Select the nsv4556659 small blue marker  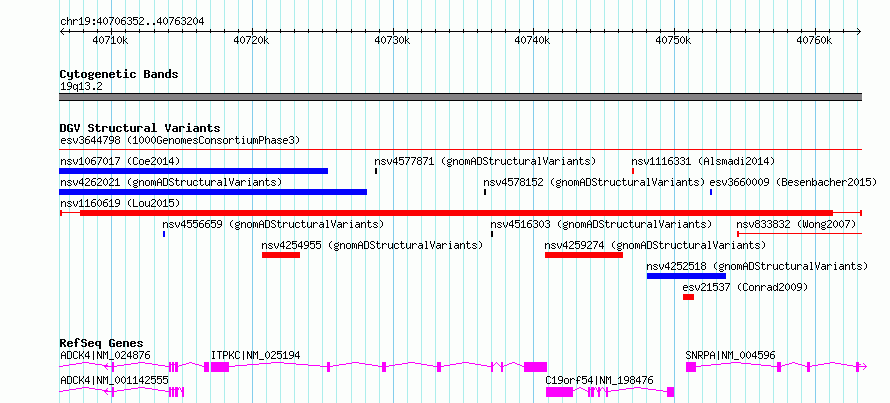pyautogui.click(x=164, y=233)
